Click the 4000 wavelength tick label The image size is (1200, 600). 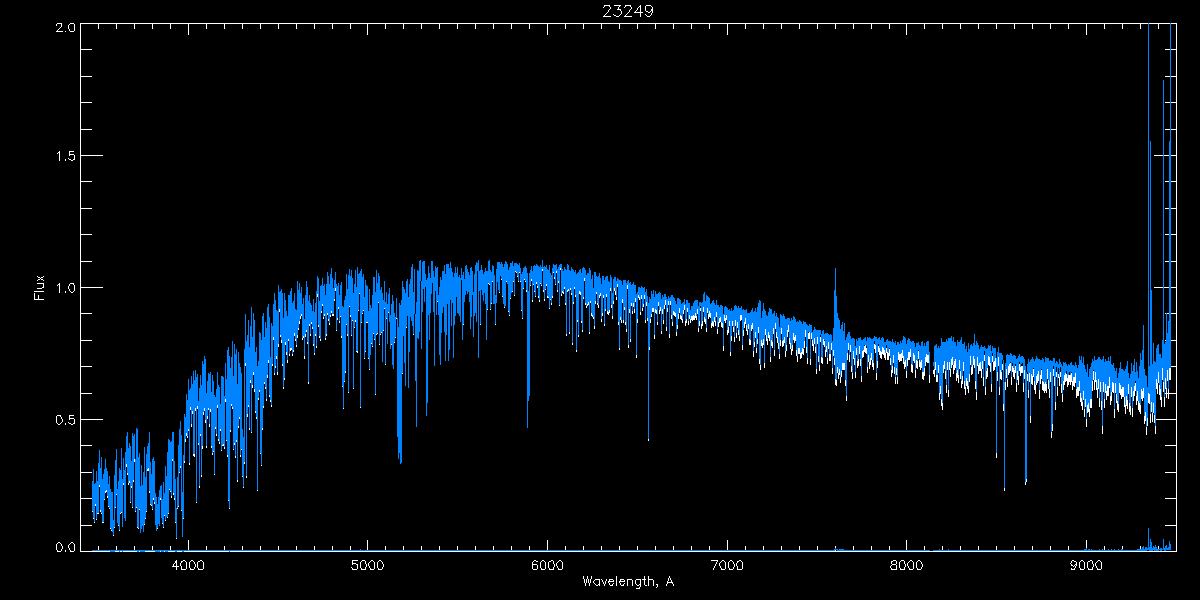[188, 565]
